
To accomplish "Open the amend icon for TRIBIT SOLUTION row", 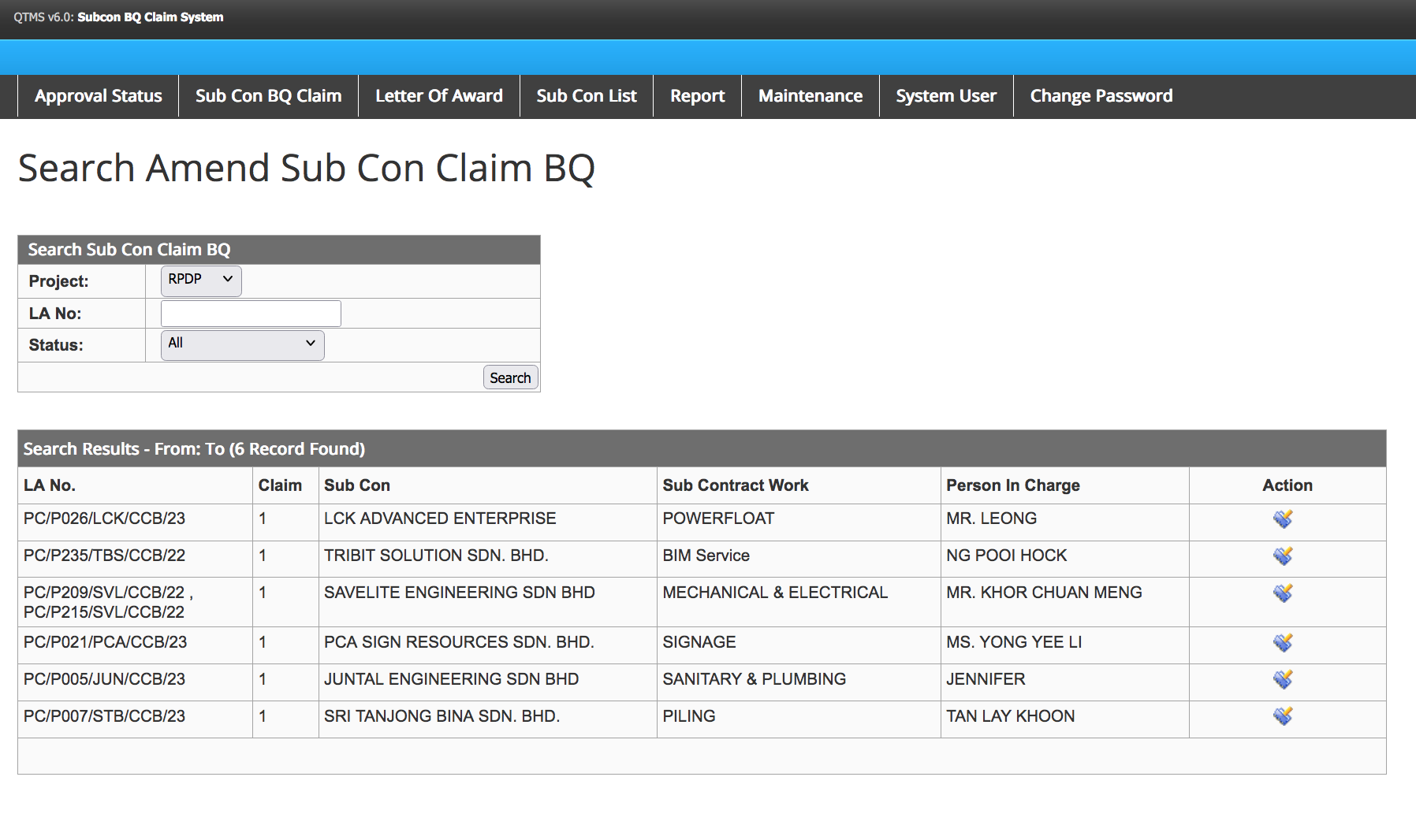I will coord(1283,556).
